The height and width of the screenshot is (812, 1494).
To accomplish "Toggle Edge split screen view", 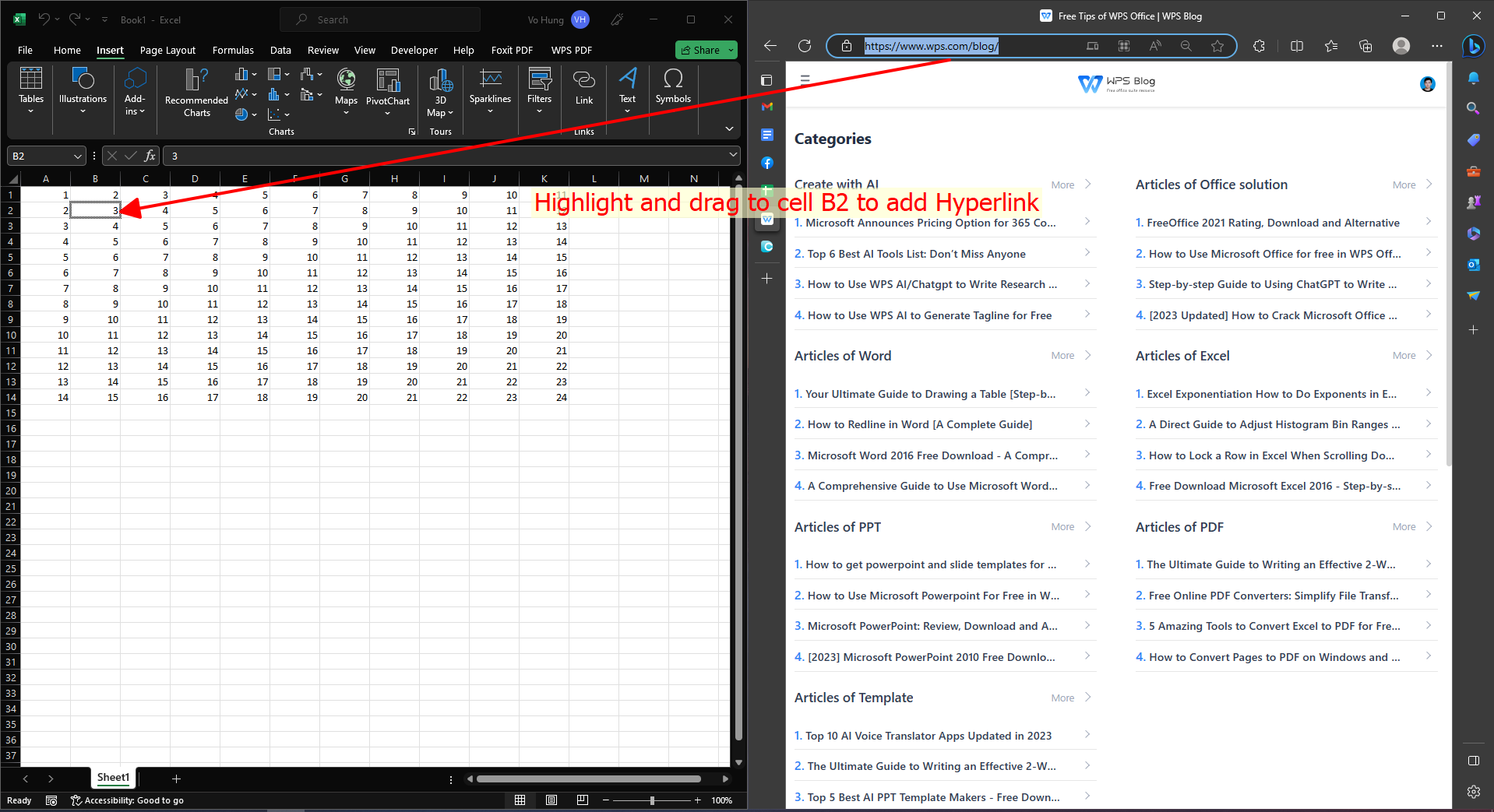I will [x=1296, y=46].
